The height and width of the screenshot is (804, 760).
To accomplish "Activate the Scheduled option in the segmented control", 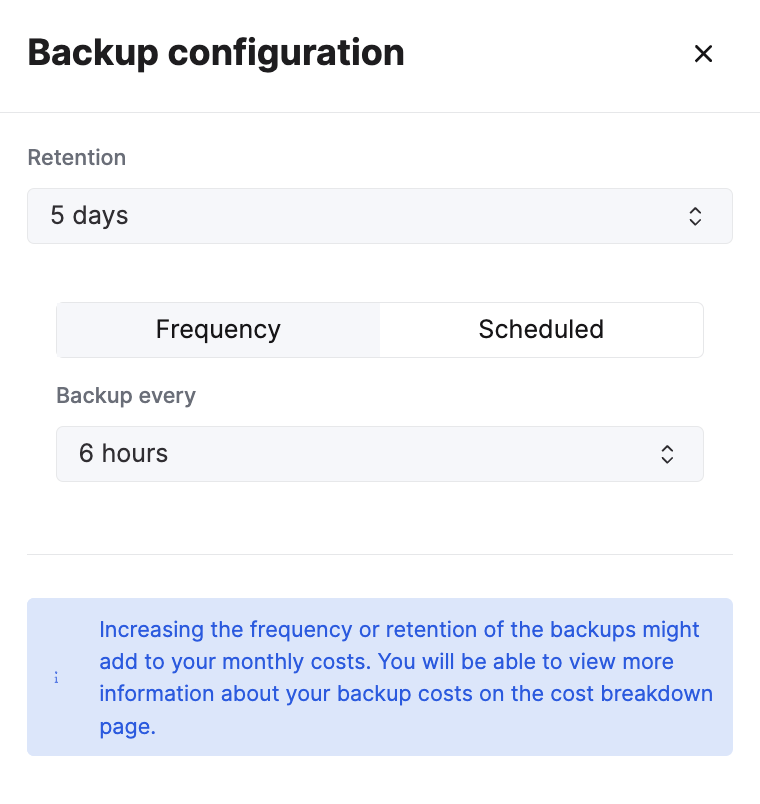I will 541,329.
